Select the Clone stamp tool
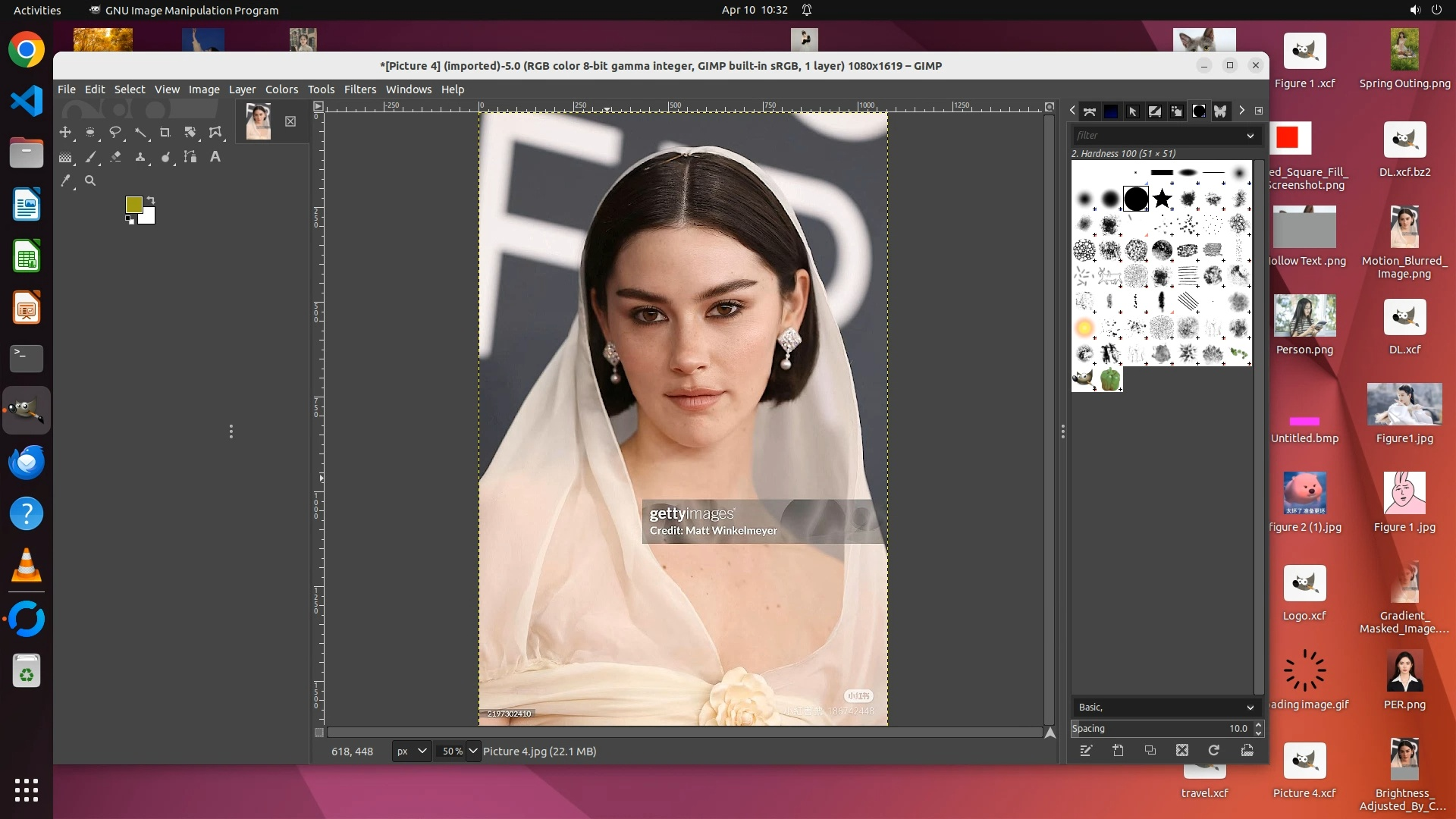 click(x=140, y=157)
